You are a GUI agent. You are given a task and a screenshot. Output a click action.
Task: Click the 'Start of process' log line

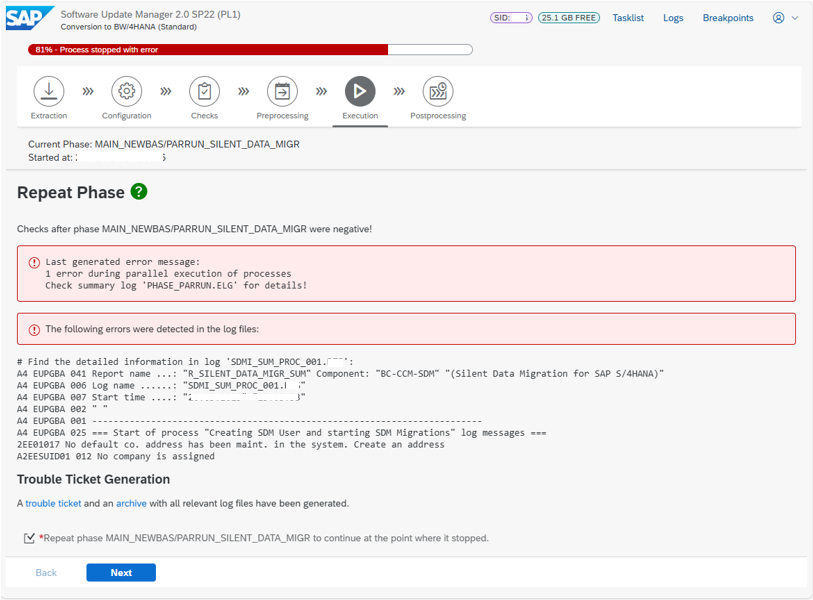(x=282, y=432)
